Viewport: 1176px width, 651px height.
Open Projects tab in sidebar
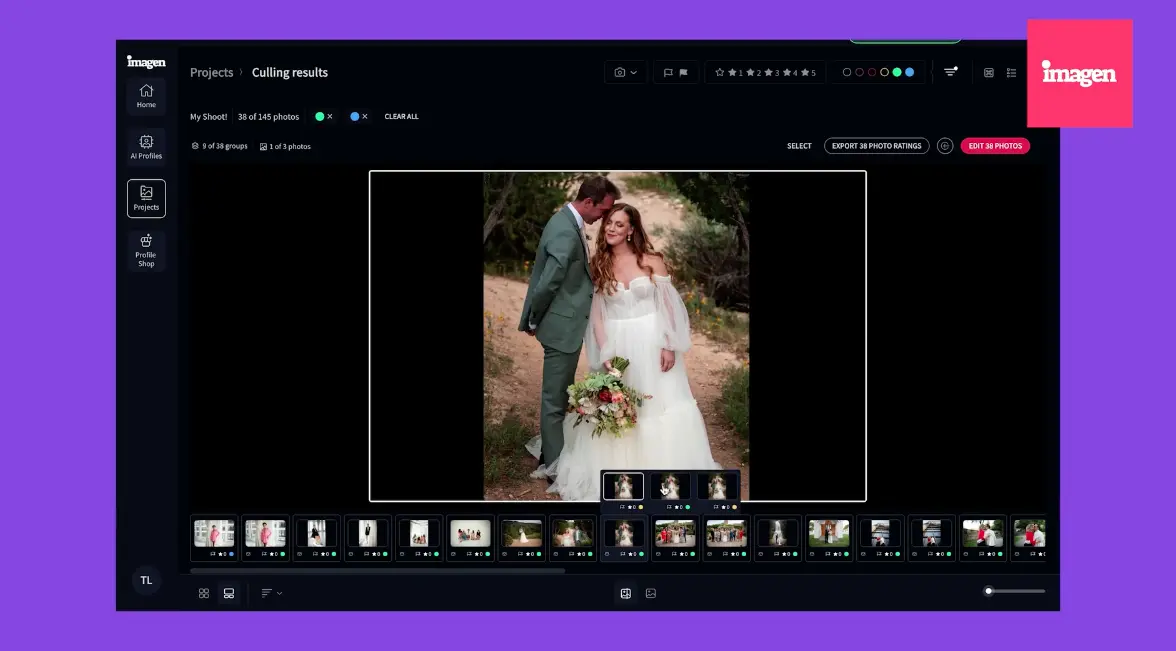click(146, 198)
